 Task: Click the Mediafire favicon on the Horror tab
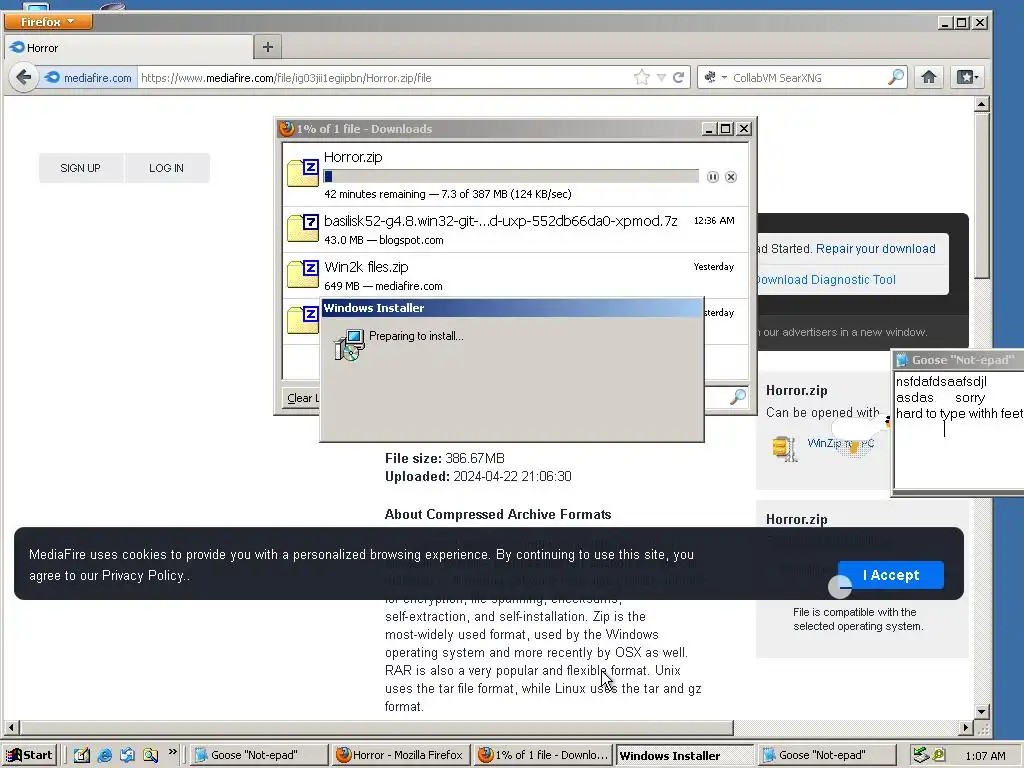tap(17, 48)
